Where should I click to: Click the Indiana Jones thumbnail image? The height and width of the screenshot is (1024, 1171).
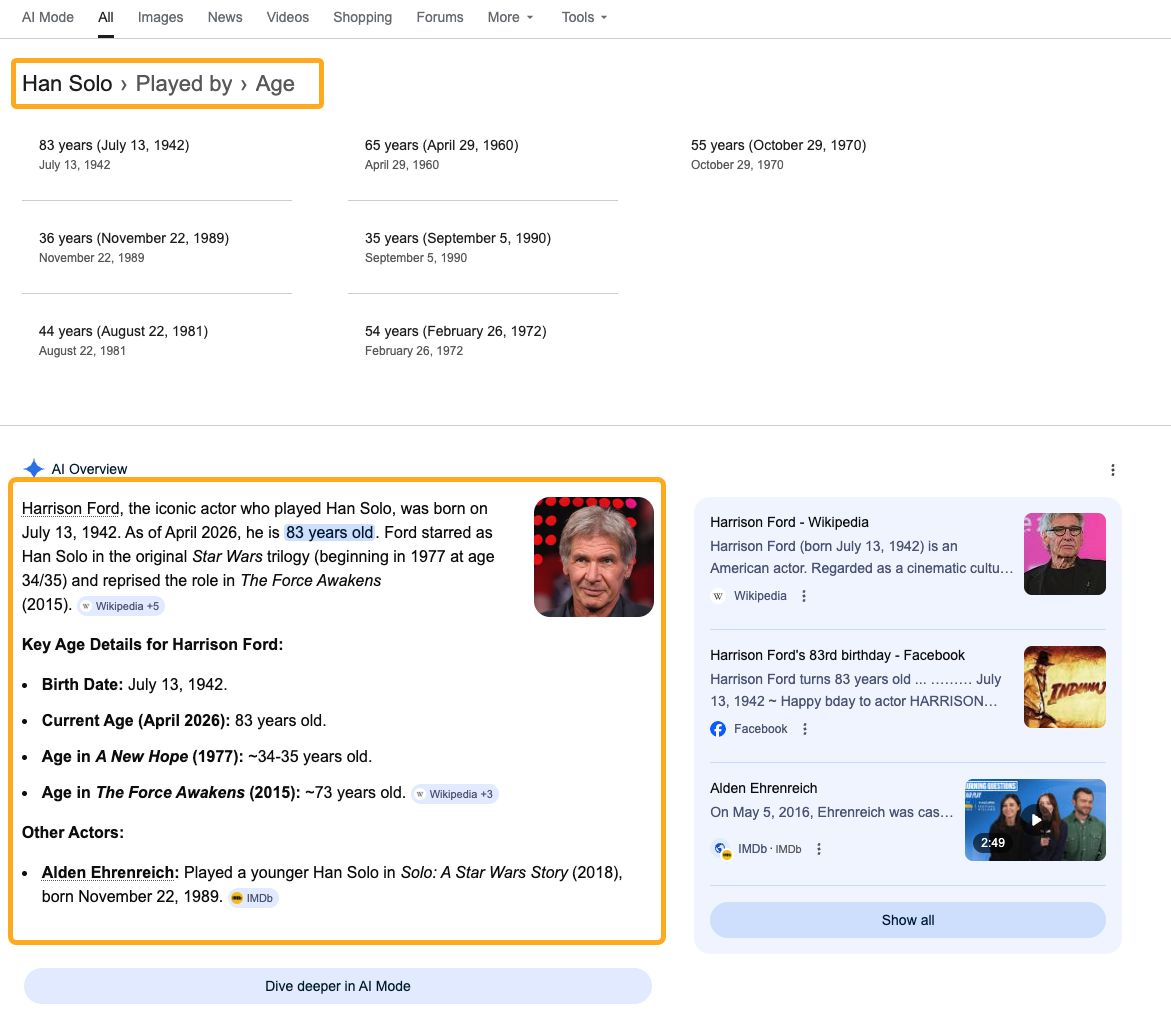click(x=1065, y=687)
